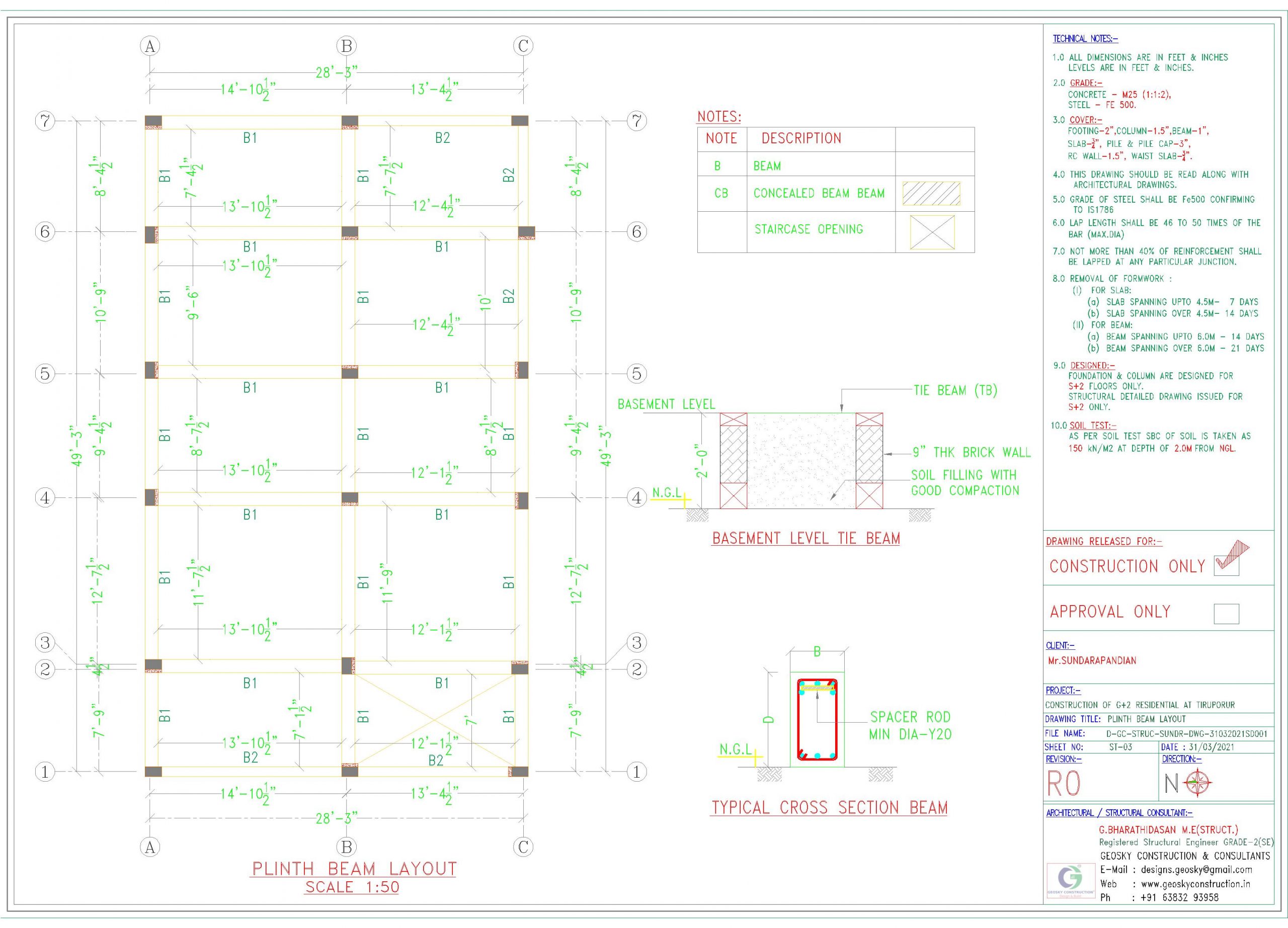
Task: Click the CONCEALED BEAM BEAM legend description
Action: tap(819, 194)
